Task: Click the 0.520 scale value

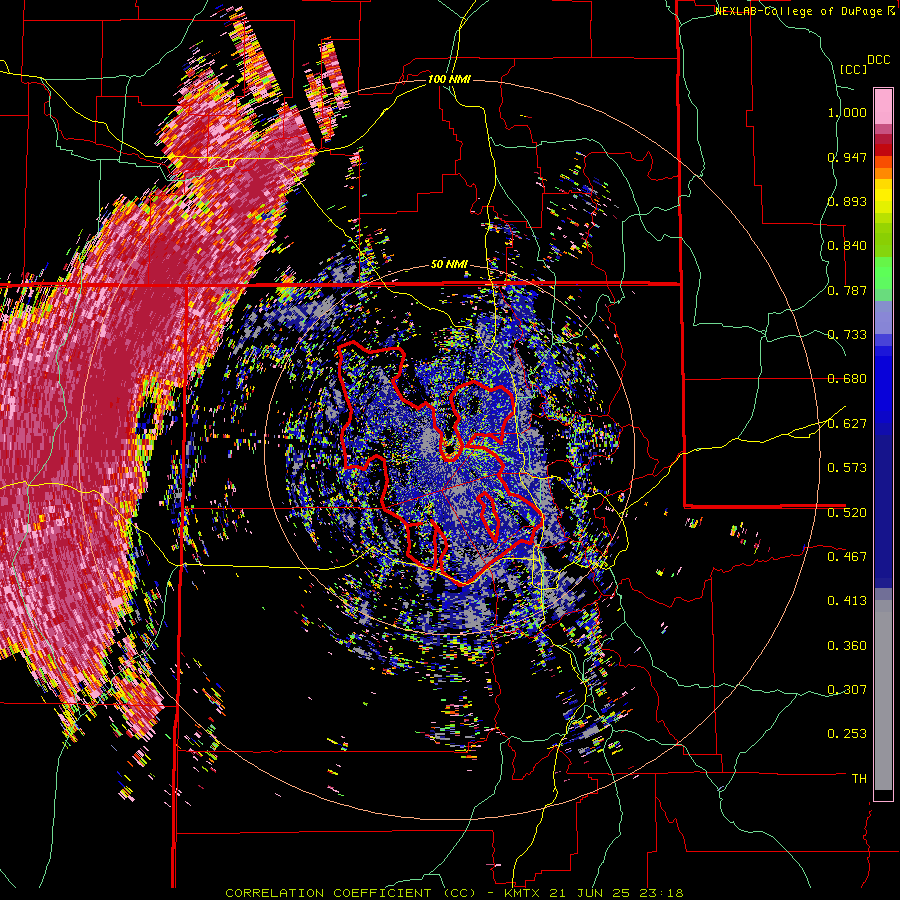Action: (x=847, y=513)
